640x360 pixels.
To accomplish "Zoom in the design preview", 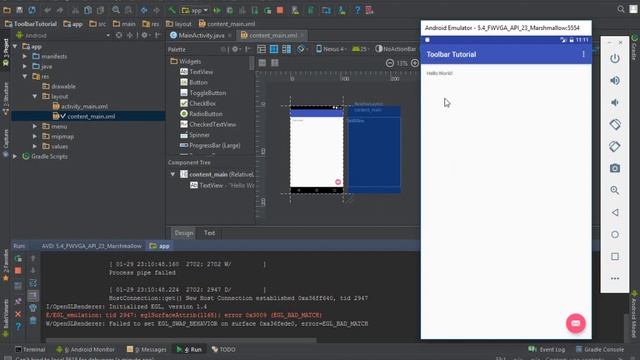I will [415, 63].
